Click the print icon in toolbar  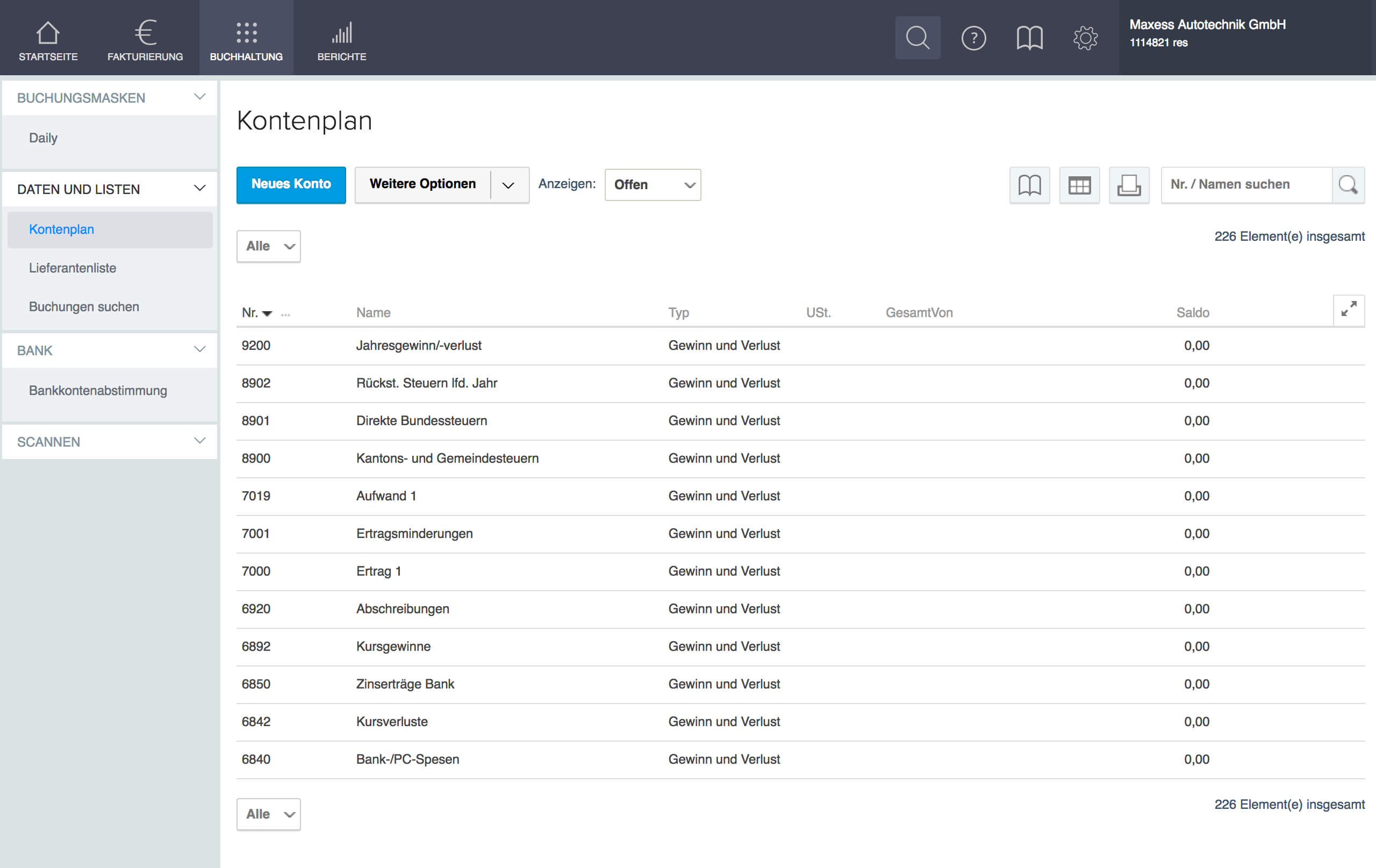tap(1129, 185)
